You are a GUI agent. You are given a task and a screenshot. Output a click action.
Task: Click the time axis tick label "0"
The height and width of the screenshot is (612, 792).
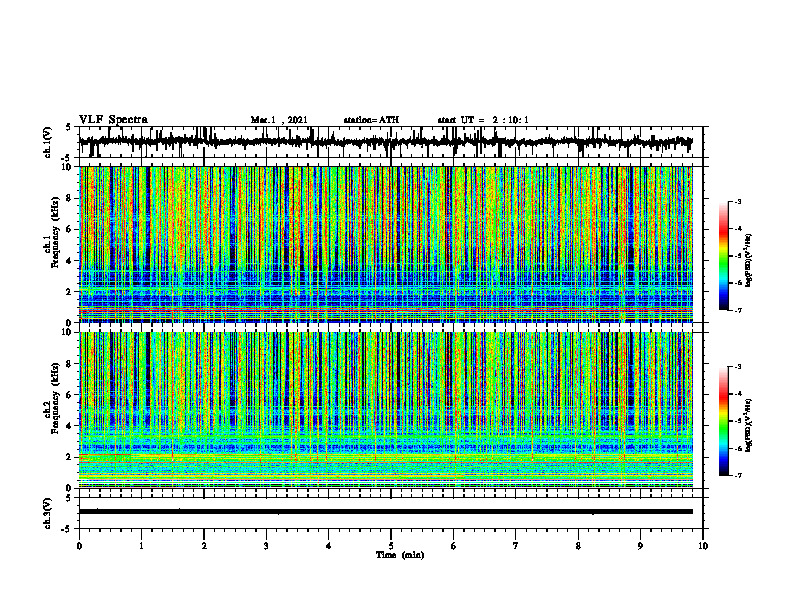click(79, 546)
